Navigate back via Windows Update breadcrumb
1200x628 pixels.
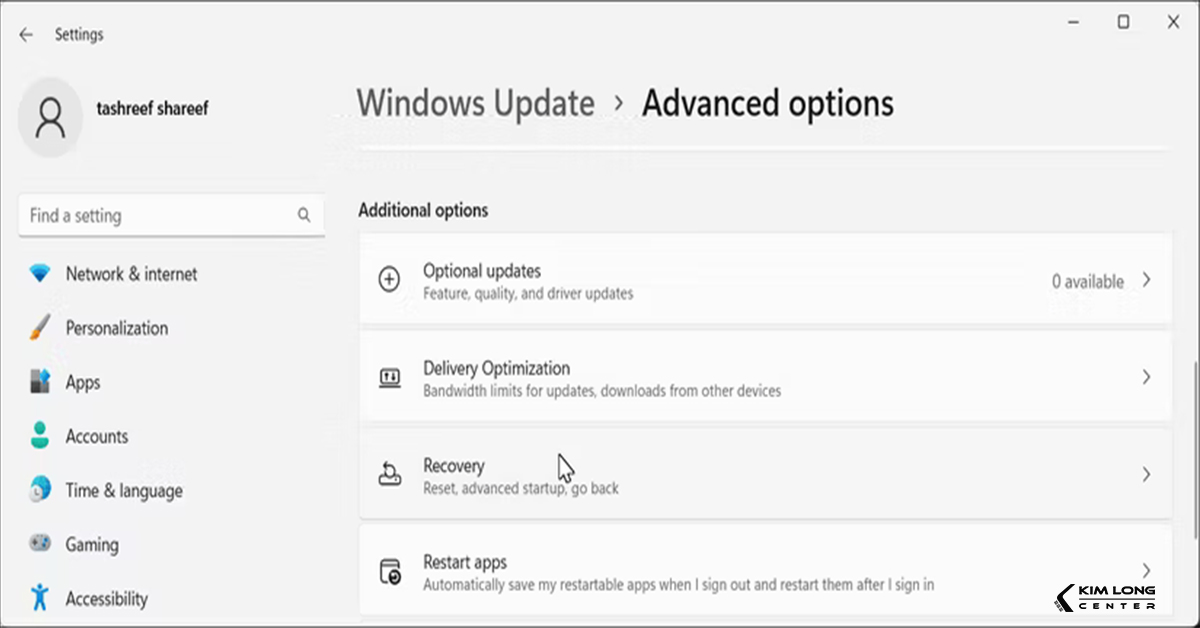tap(475, 103)
